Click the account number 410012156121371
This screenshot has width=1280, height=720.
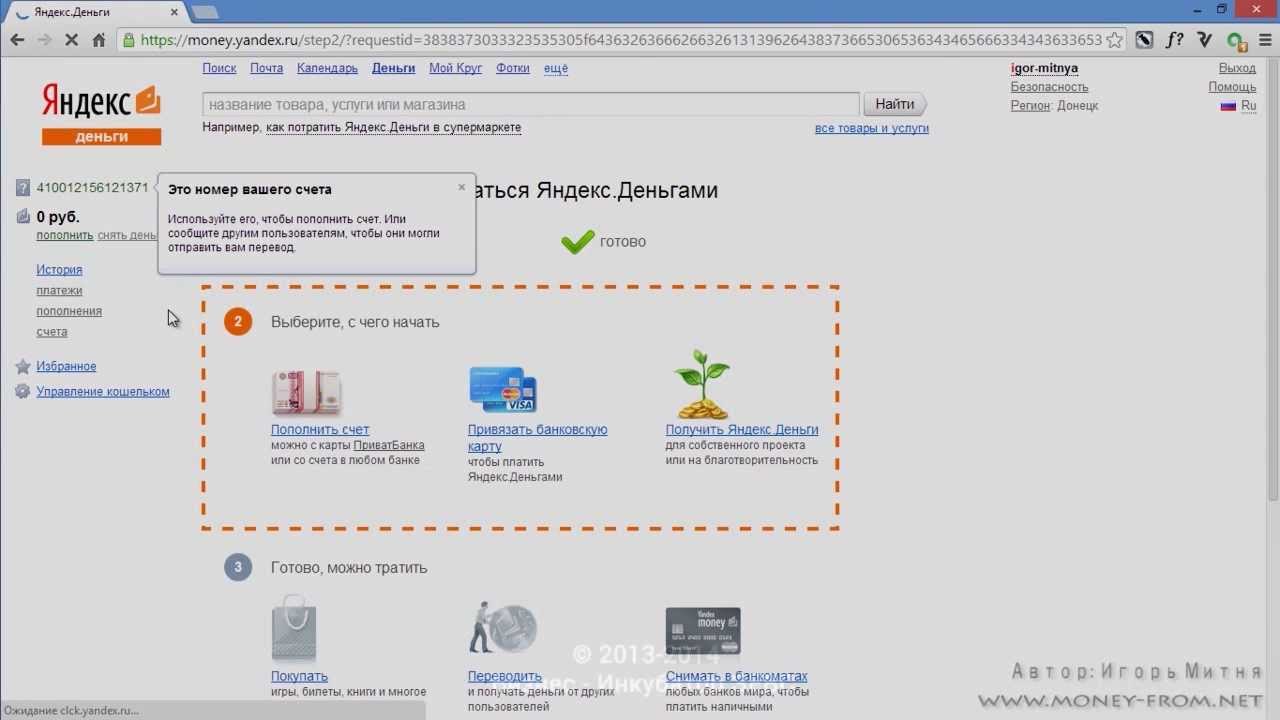(92, 188)
